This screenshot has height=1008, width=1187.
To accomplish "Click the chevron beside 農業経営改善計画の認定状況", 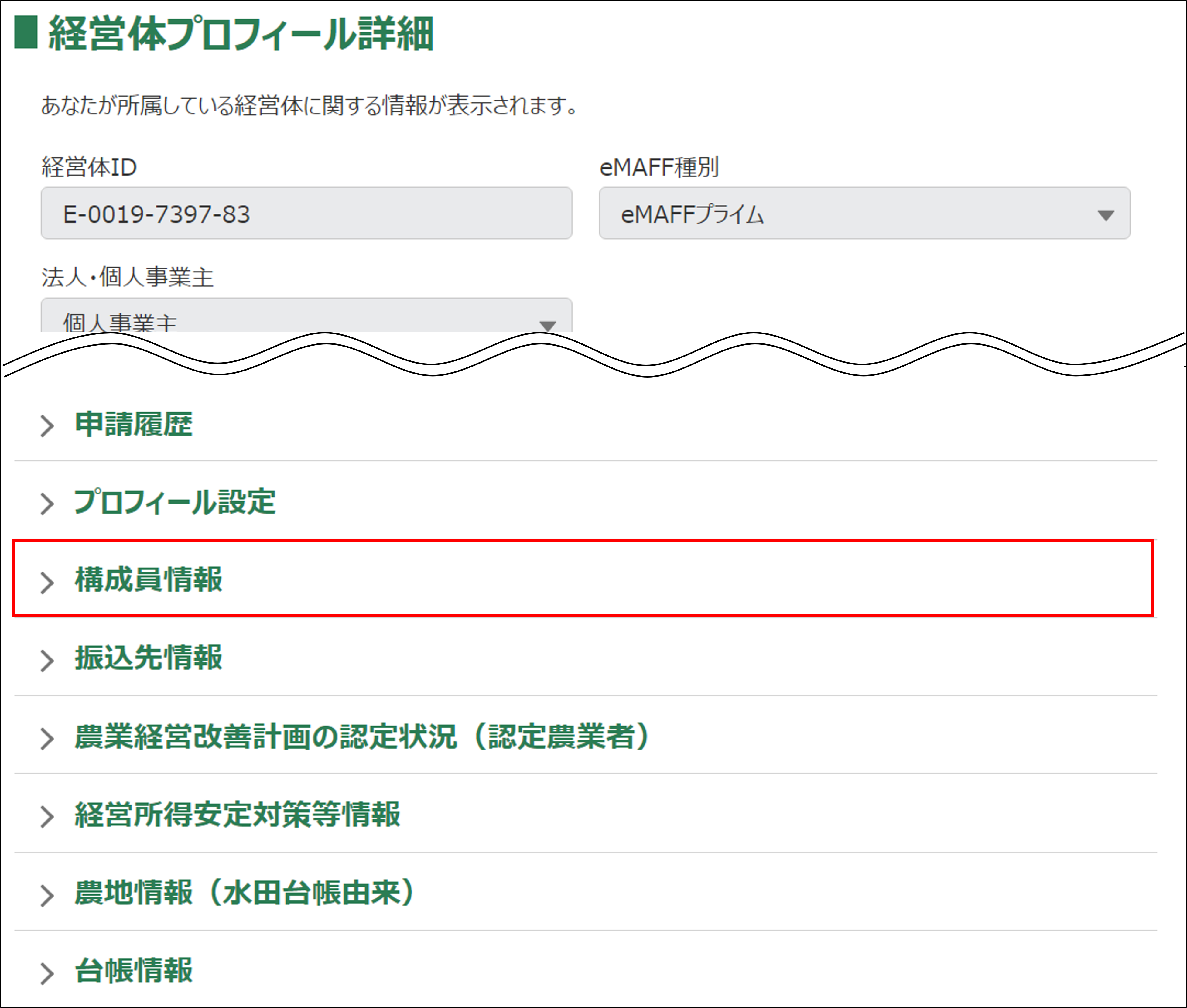I will pyautogui.click(x=47, y=739).
